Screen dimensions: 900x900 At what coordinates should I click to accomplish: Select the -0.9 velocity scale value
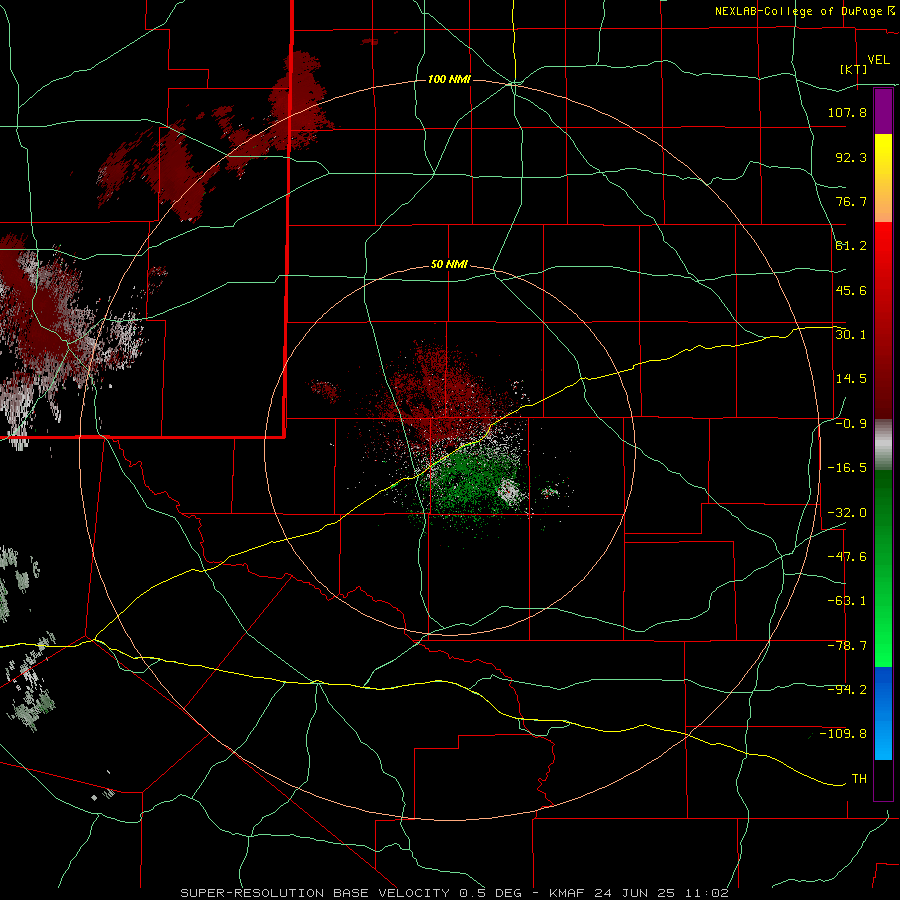(851, 423)
